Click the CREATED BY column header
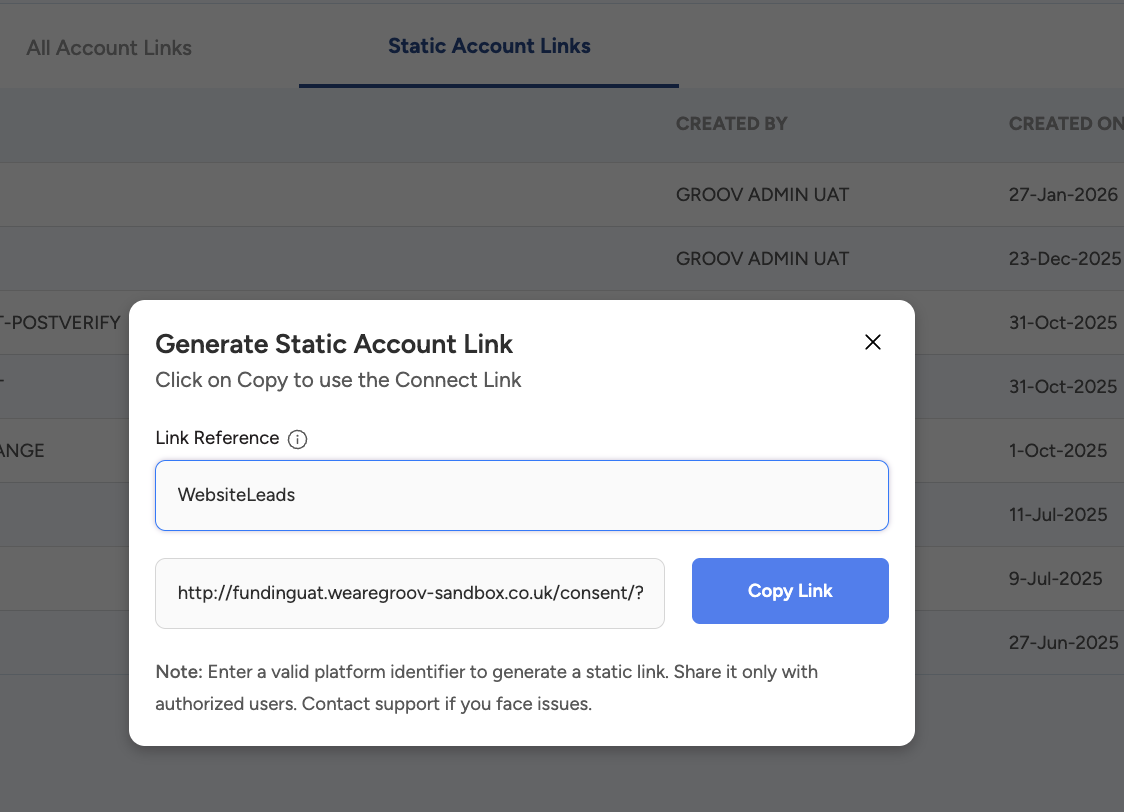Screen dimensions: 1124x812 (732, 124)
